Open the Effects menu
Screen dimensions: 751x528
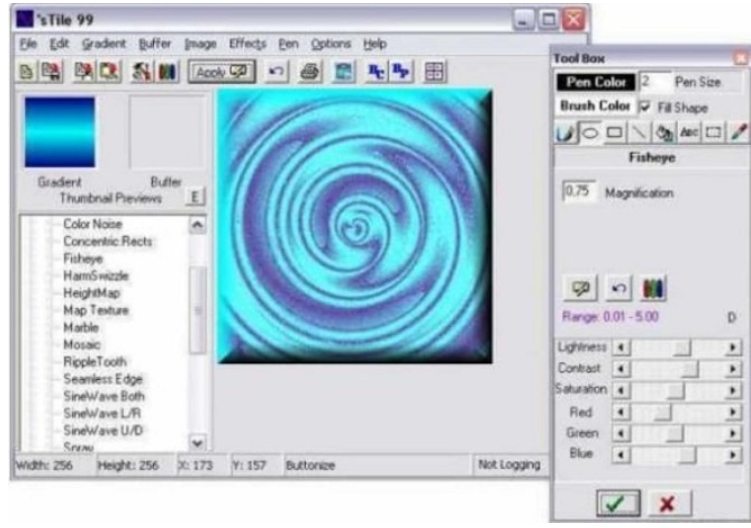pyautogui.click(x=247, y=44)
